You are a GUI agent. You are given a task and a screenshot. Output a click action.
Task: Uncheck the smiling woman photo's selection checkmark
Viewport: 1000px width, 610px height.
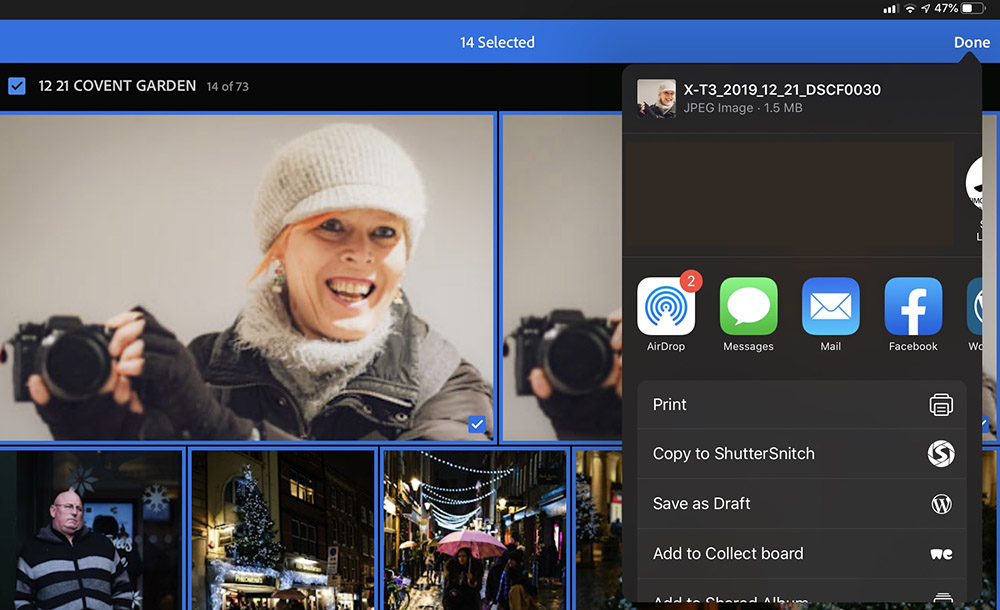pos(477,425)
